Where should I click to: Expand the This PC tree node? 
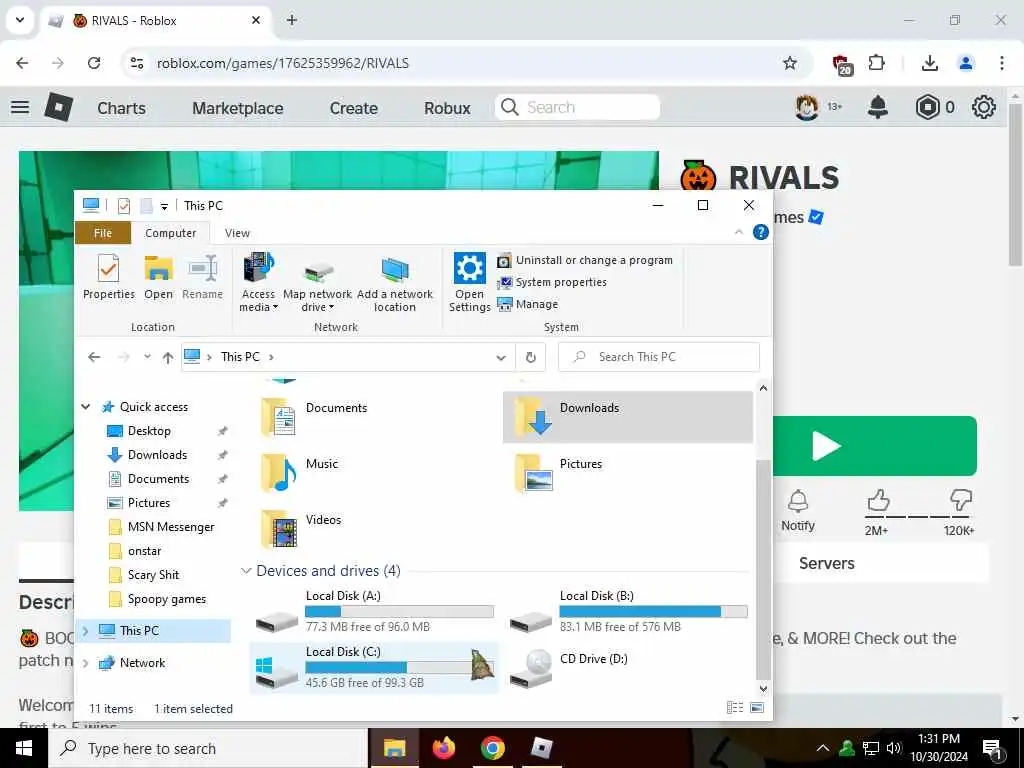click(85, 630)
